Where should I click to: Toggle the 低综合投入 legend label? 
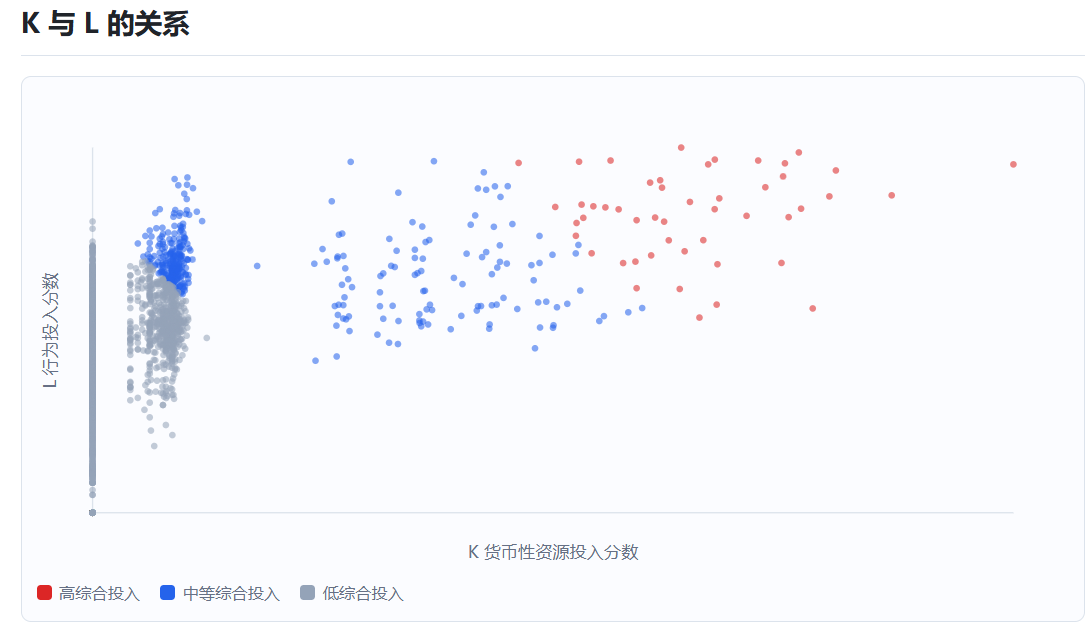(x=363, y=594)
